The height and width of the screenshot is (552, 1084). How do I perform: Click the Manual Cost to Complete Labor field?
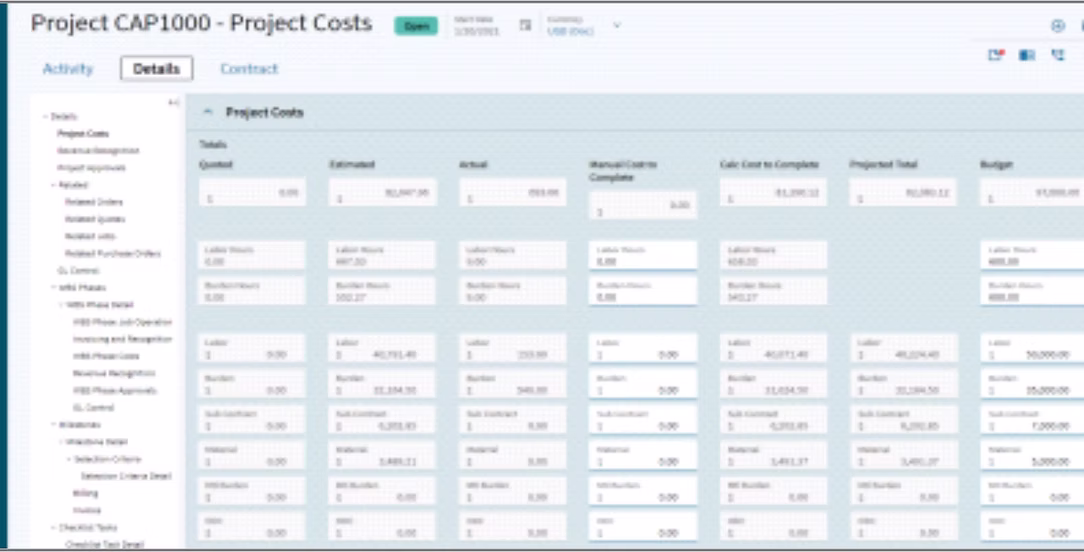tap(643, 349)
